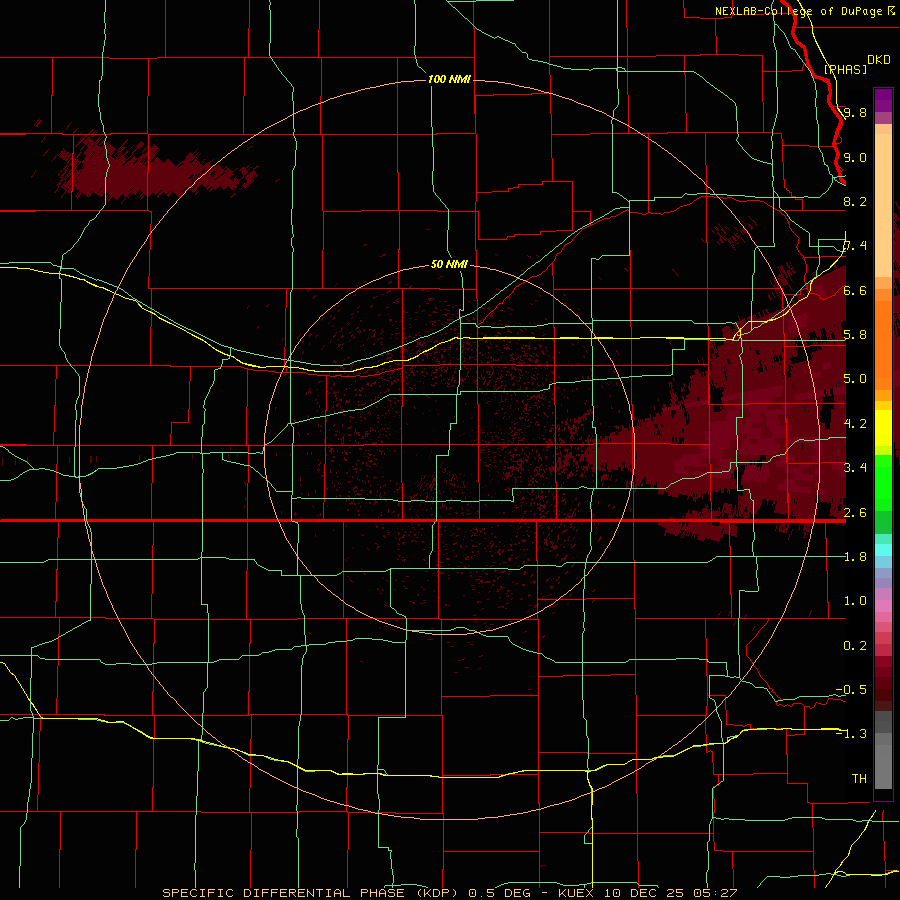Click the 0.2 scale value
Image resolution: width=900 pixels, height=900 pixels.
(855, 645)
